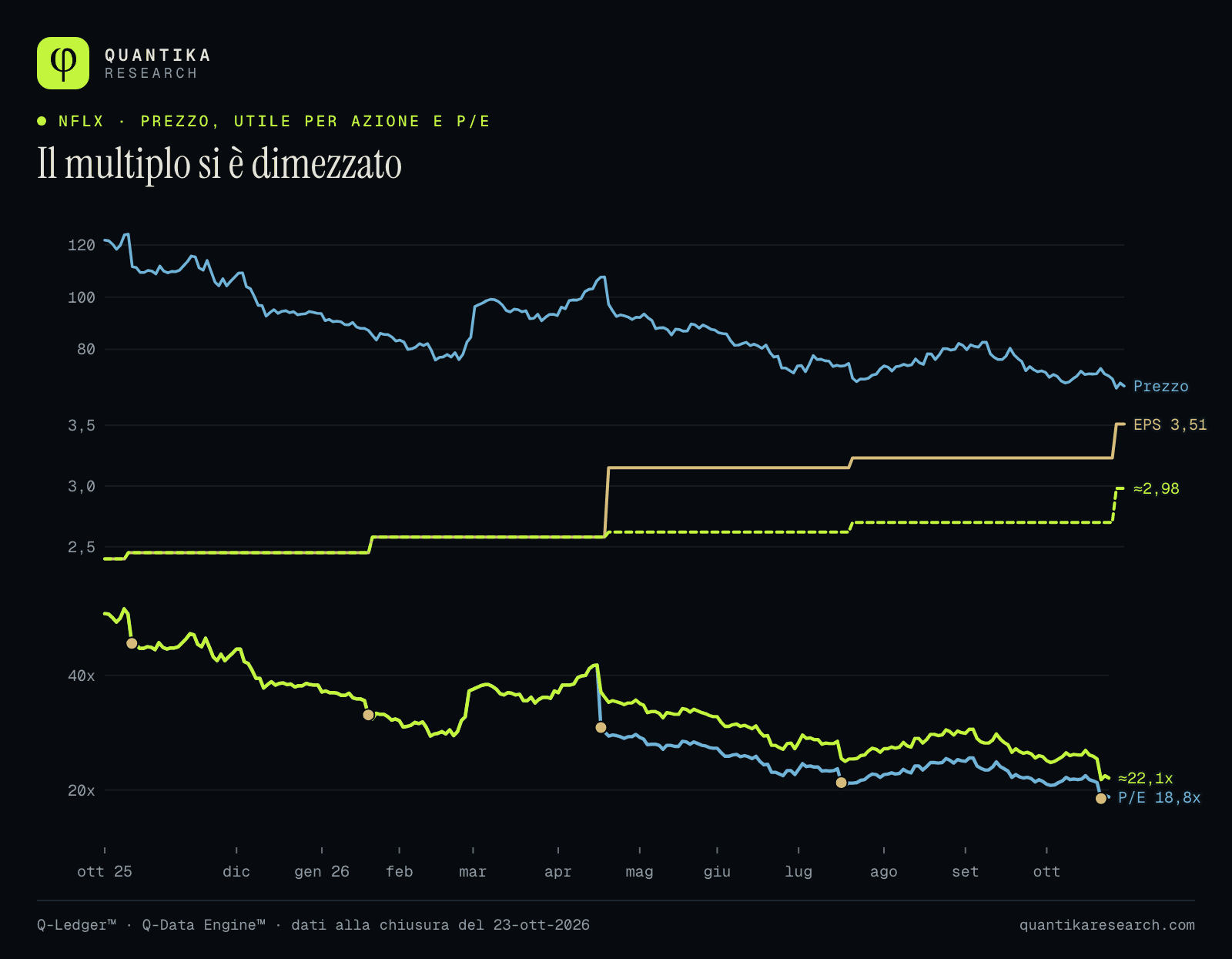Click the earnings marker dot in late January
The height and width of the screenshot is (959, 1232).
pos(368,715)
